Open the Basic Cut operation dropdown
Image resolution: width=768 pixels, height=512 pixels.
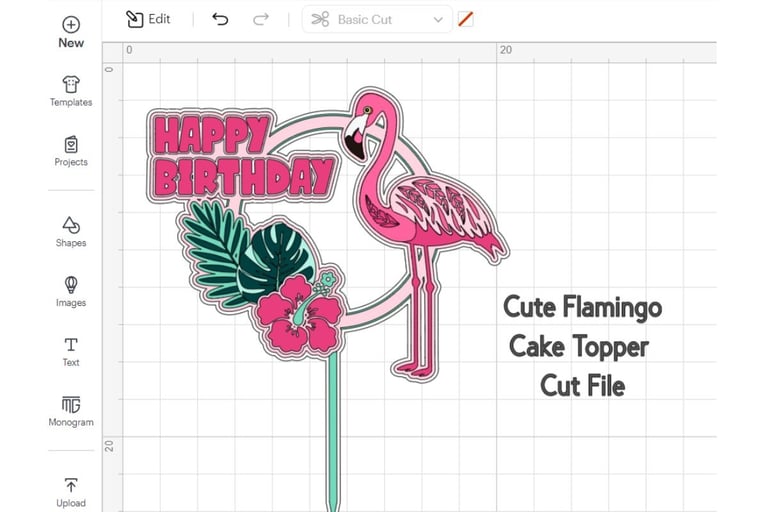(x=377, y=20)
